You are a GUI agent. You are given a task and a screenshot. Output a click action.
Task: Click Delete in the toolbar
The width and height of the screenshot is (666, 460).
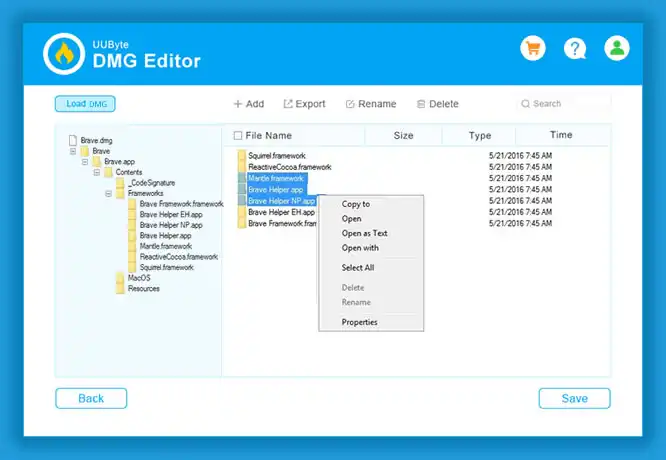click(437, 104)
